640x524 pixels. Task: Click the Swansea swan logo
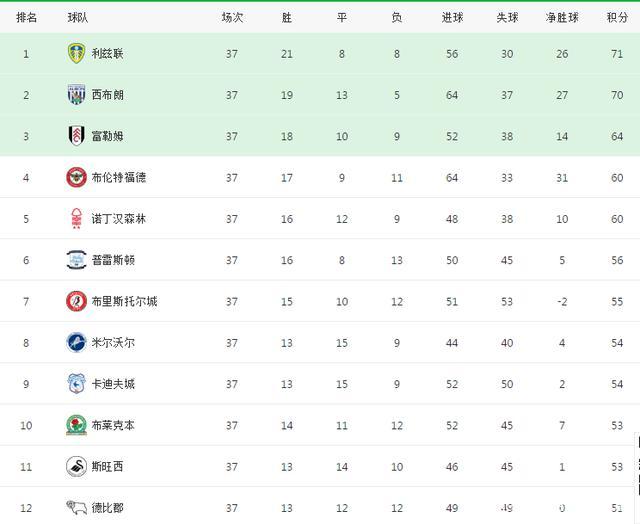[76, 466]
